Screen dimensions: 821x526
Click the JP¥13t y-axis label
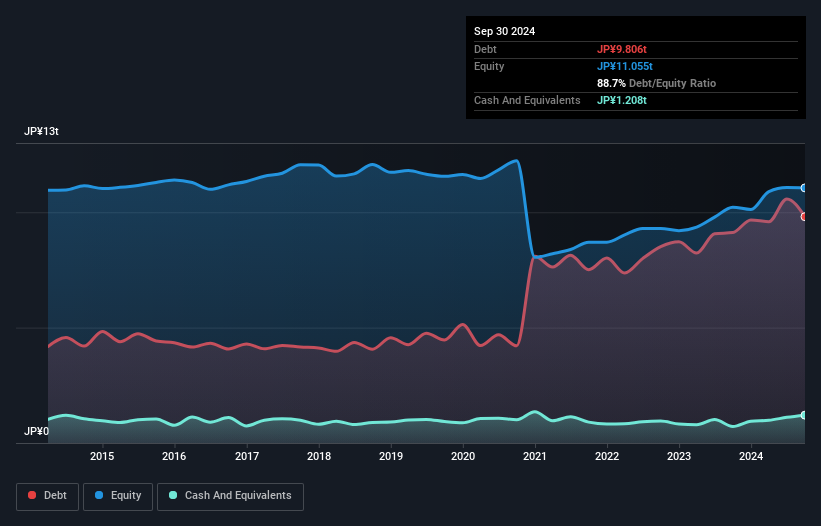(x=41, y=131)
